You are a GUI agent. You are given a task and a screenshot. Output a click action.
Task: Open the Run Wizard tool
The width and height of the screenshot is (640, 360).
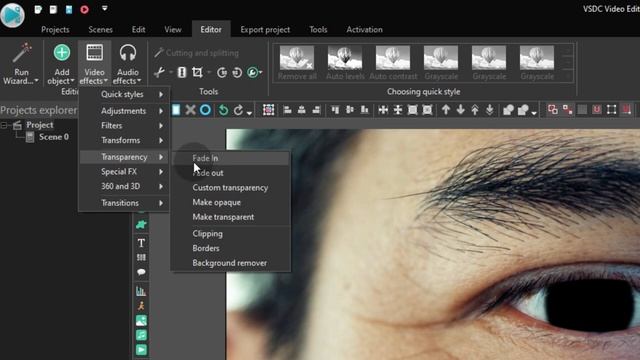coord(21,63)
